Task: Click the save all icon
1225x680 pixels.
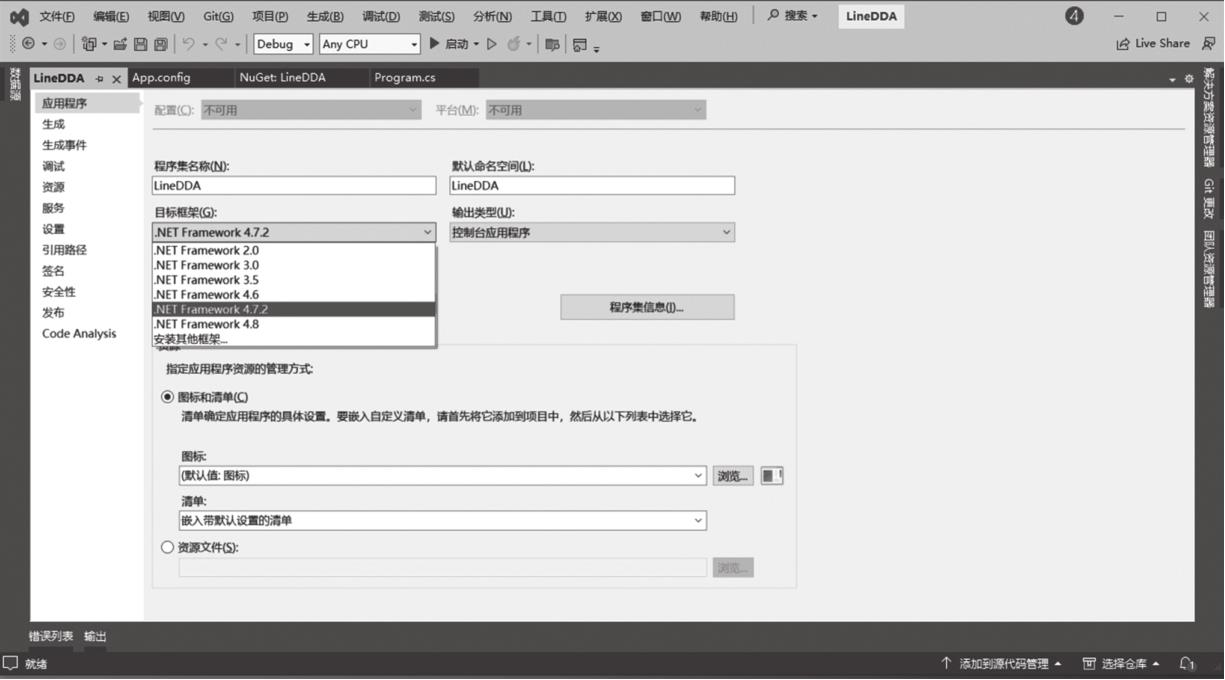Action: click(x=161, y=44)
